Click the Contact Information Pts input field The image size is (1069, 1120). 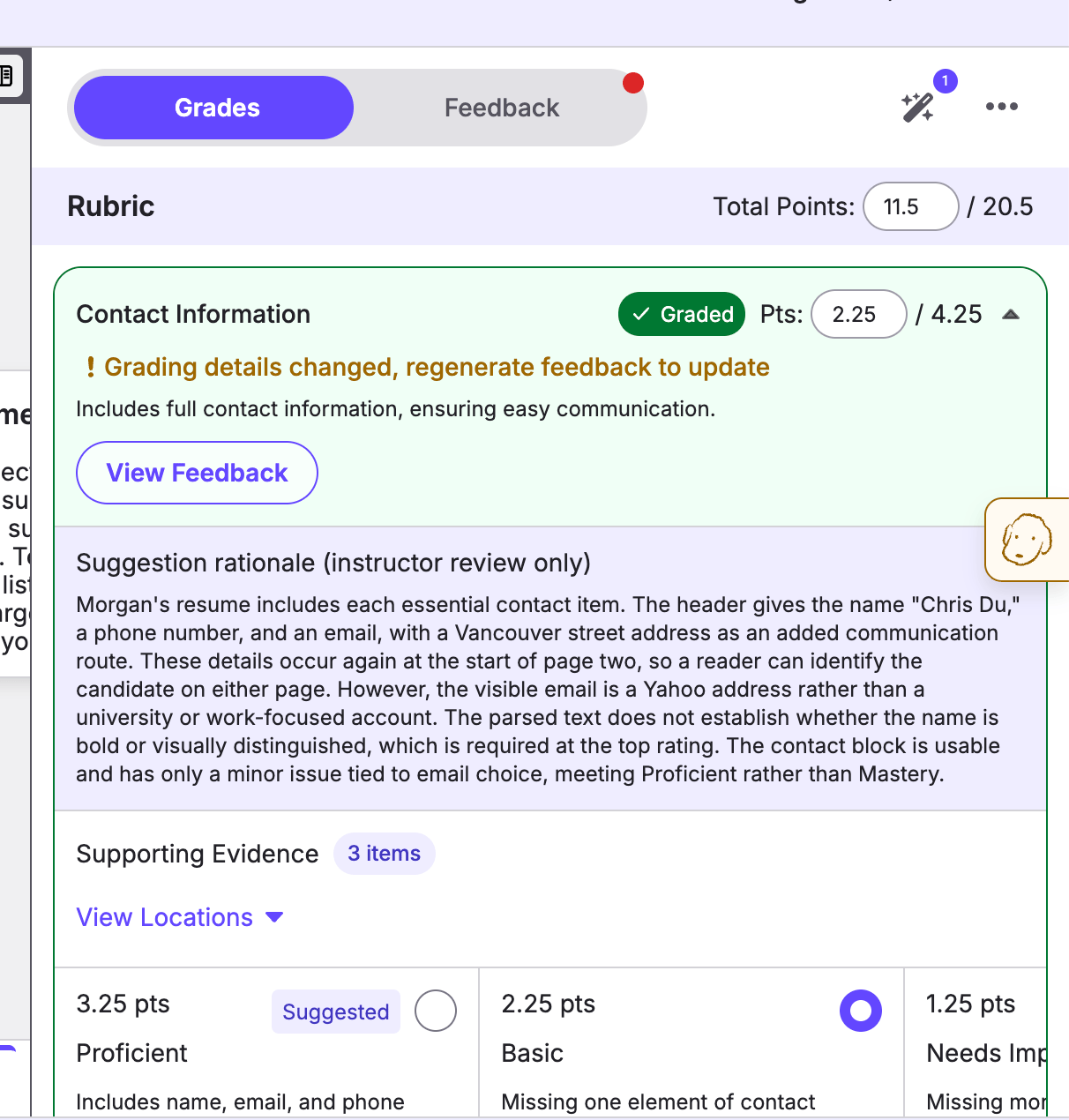(859, 314)
